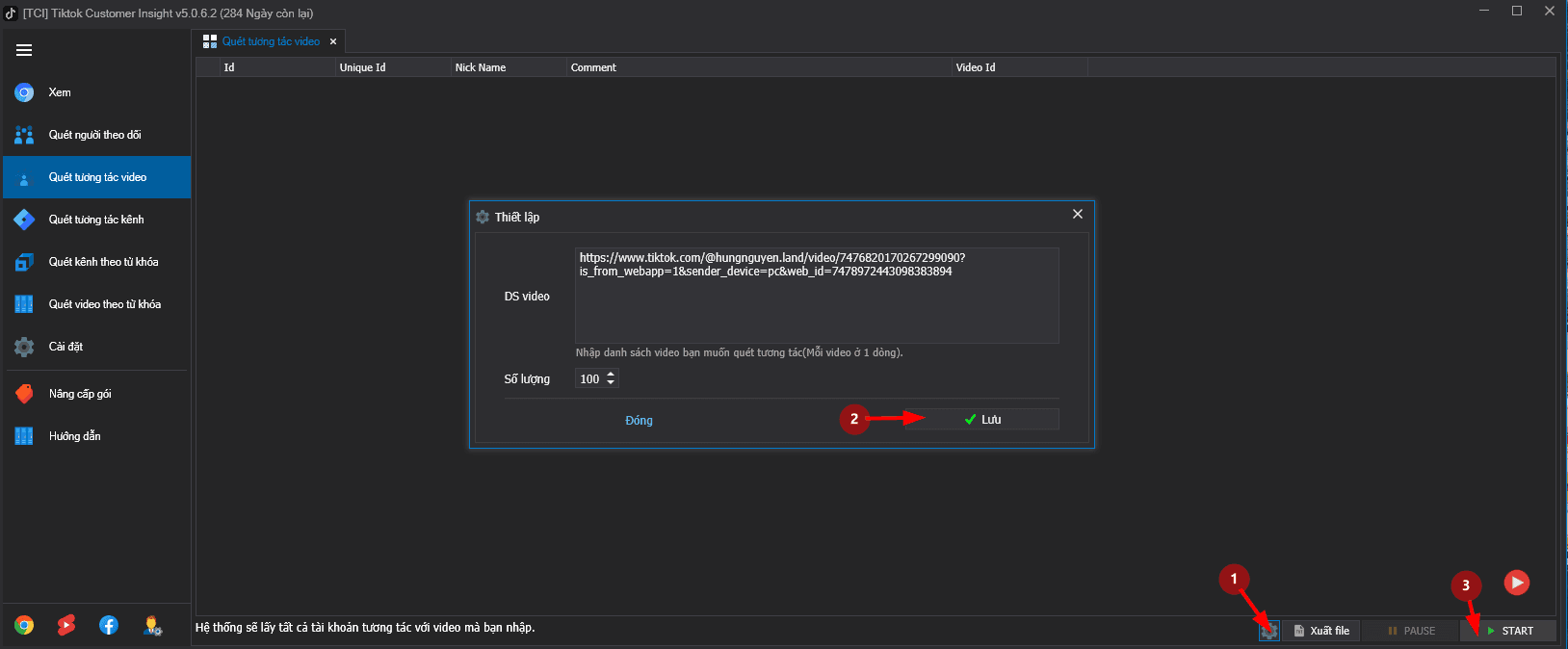This screenshot has height=649, width=1568.
Task: Click the PAUSE button
Action: [x=1411, y=631]
